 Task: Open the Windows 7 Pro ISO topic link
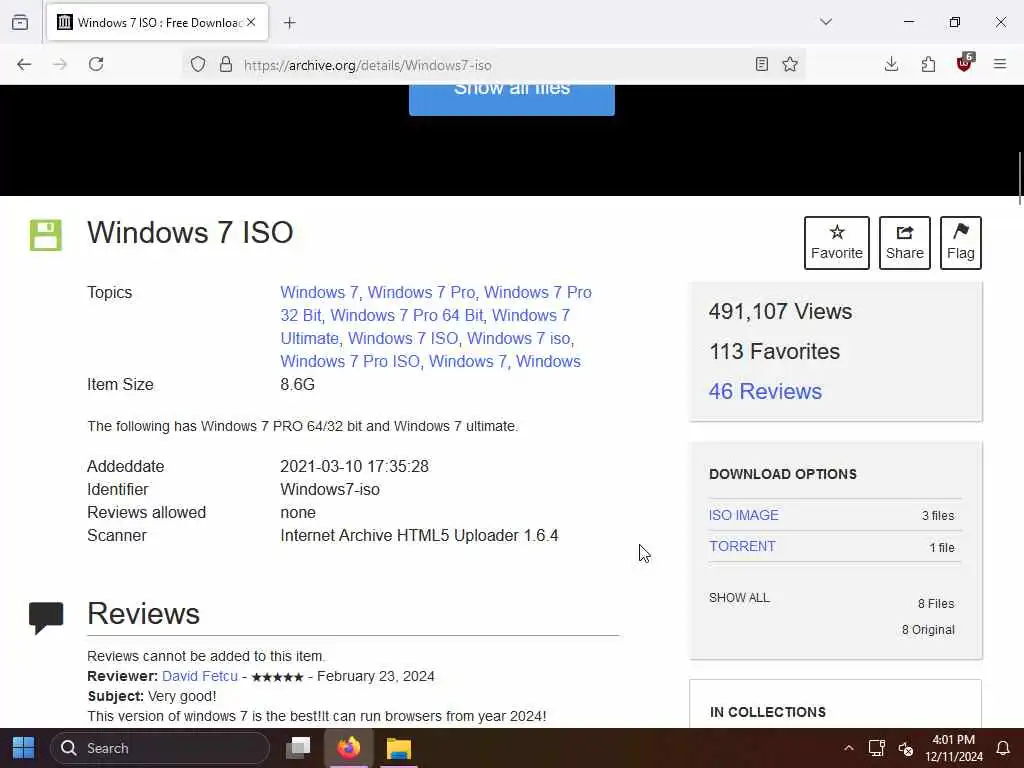pyautogui.click(x=350, y=361)
